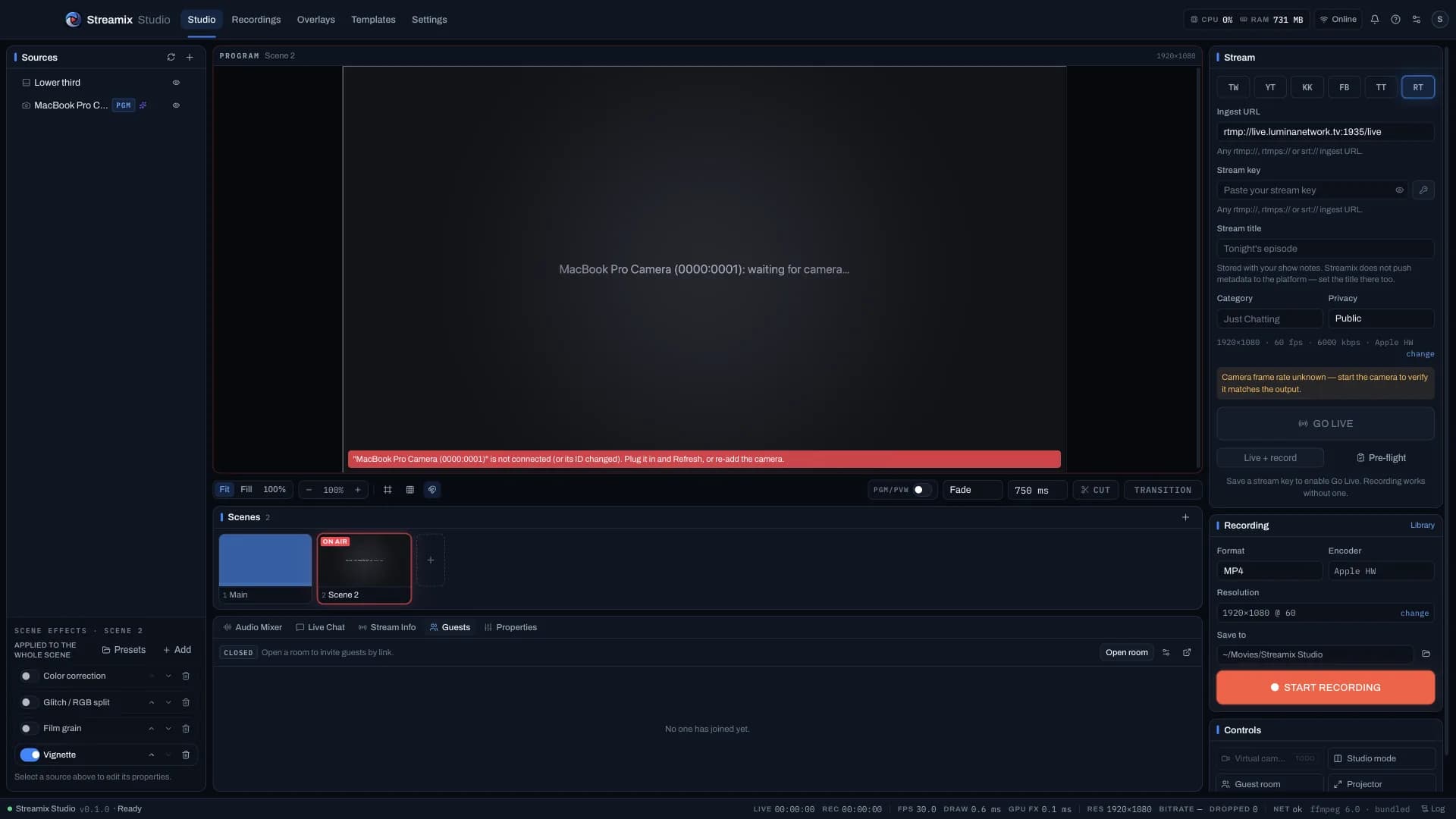Reveal the stream key with eye icon
The image size is (1456, 819).
[x=1399, y=190]
